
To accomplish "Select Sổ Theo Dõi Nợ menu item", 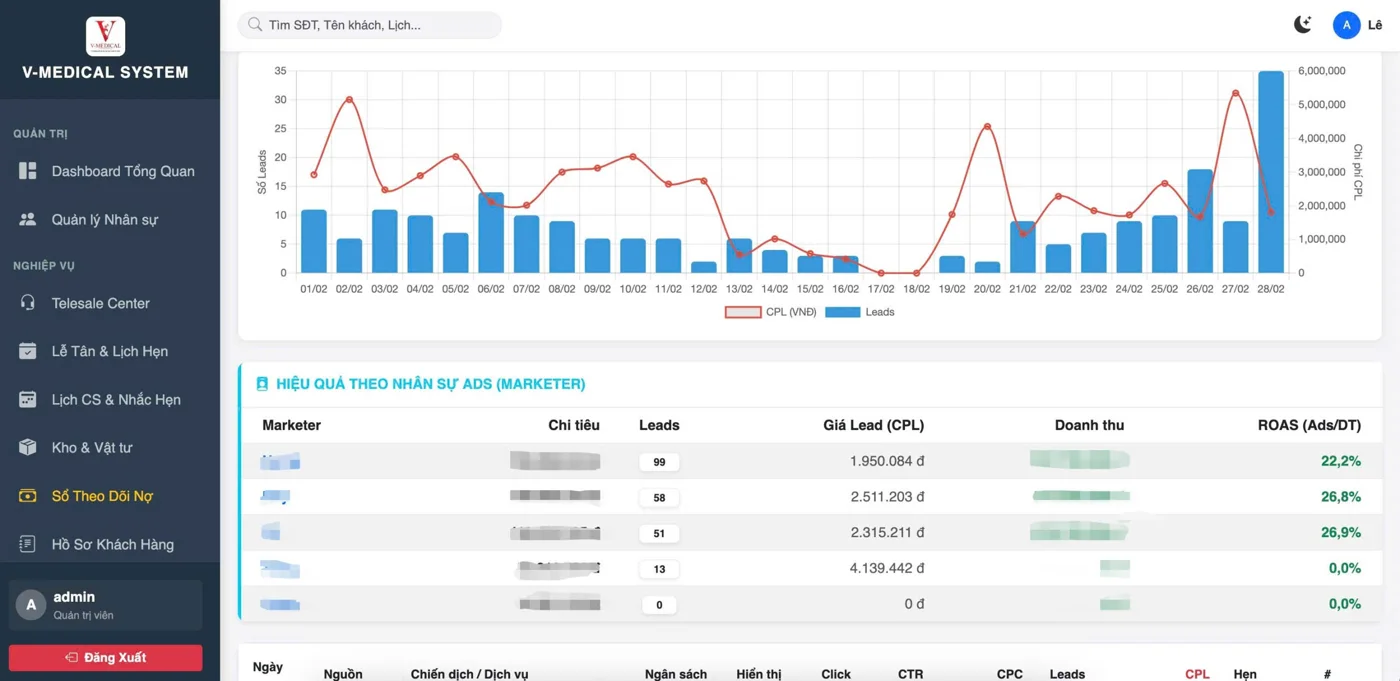I will pos(110,496).
